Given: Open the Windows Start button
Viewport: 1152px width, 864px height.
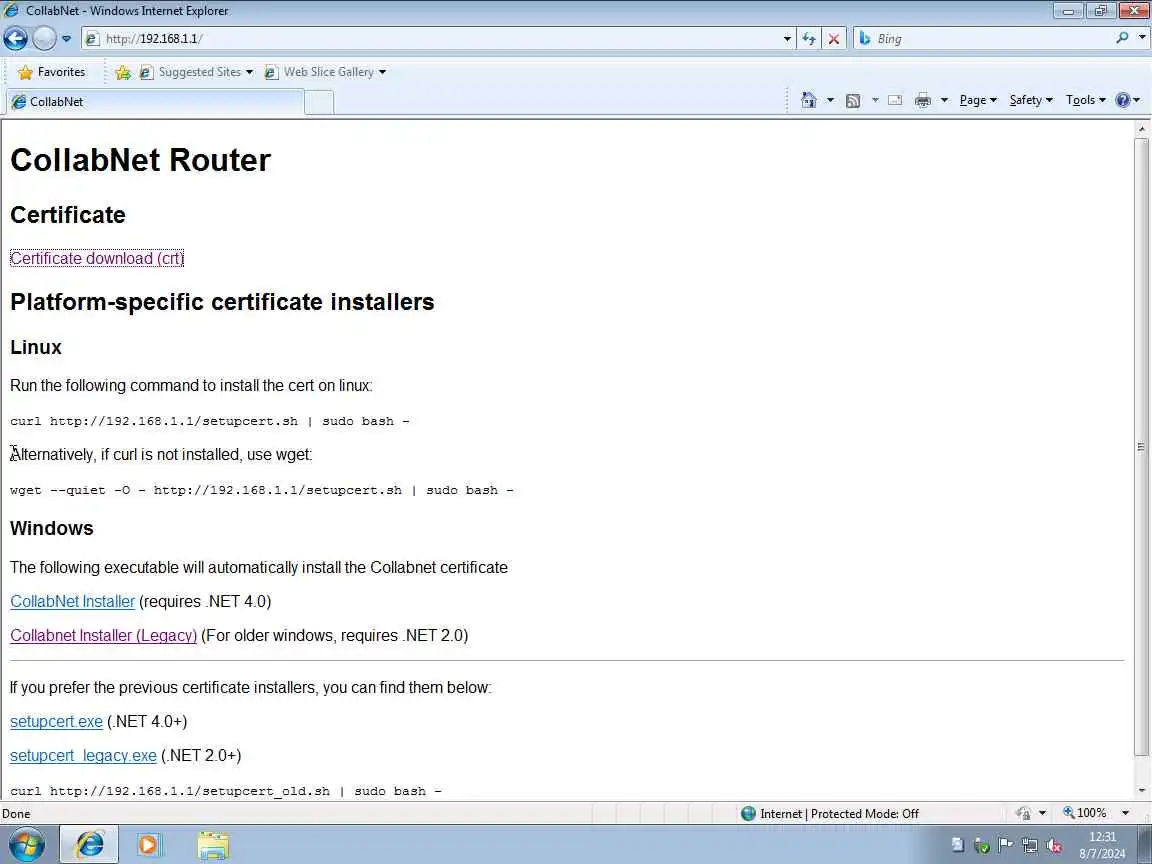Looking at the screenshot, I should (x=26, y=844).
